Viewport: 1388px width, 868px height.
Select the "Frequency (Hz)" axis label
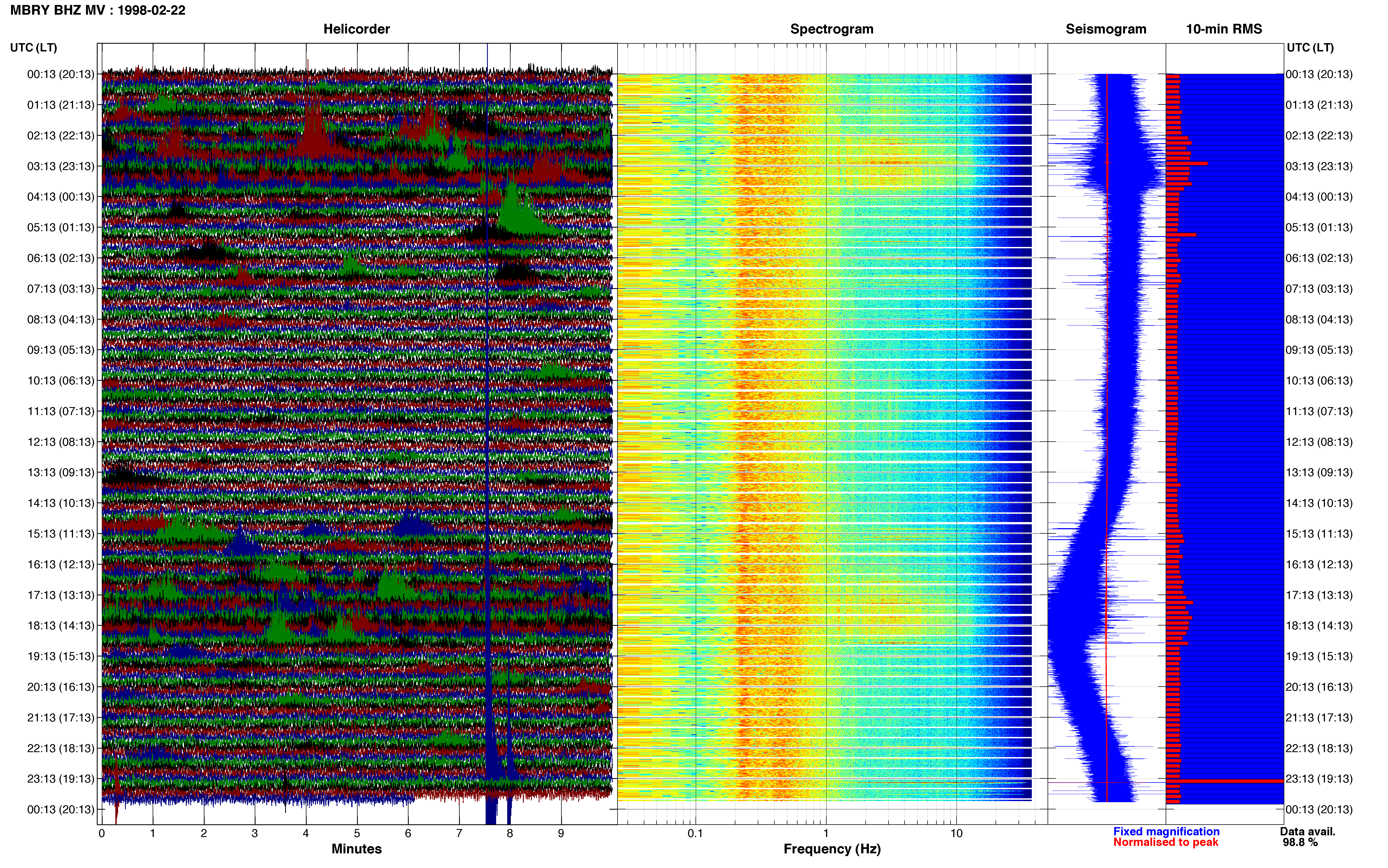click(832, 849)
